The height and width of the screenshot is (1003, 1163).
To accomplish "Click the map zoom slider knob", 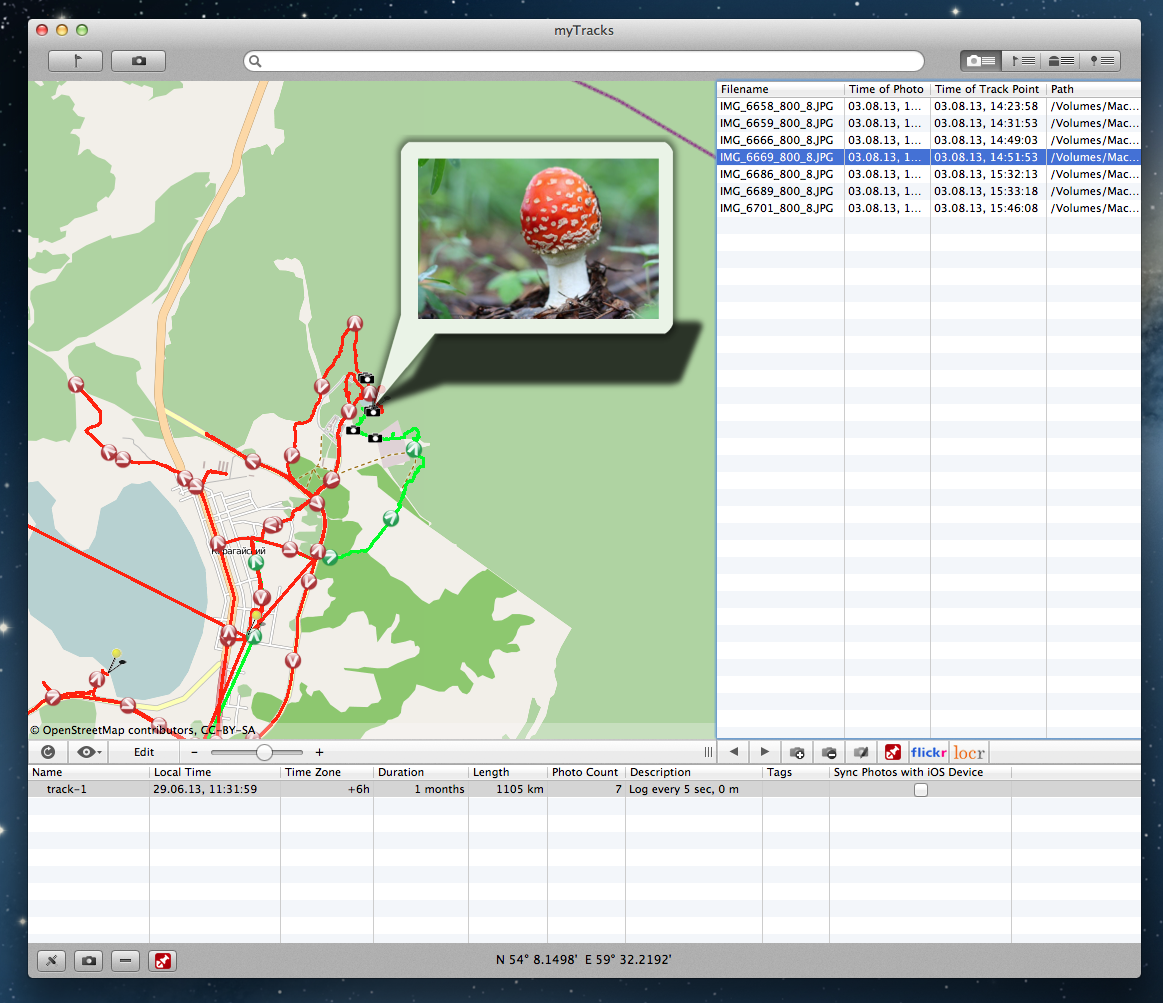I will (x=264, y=752).
